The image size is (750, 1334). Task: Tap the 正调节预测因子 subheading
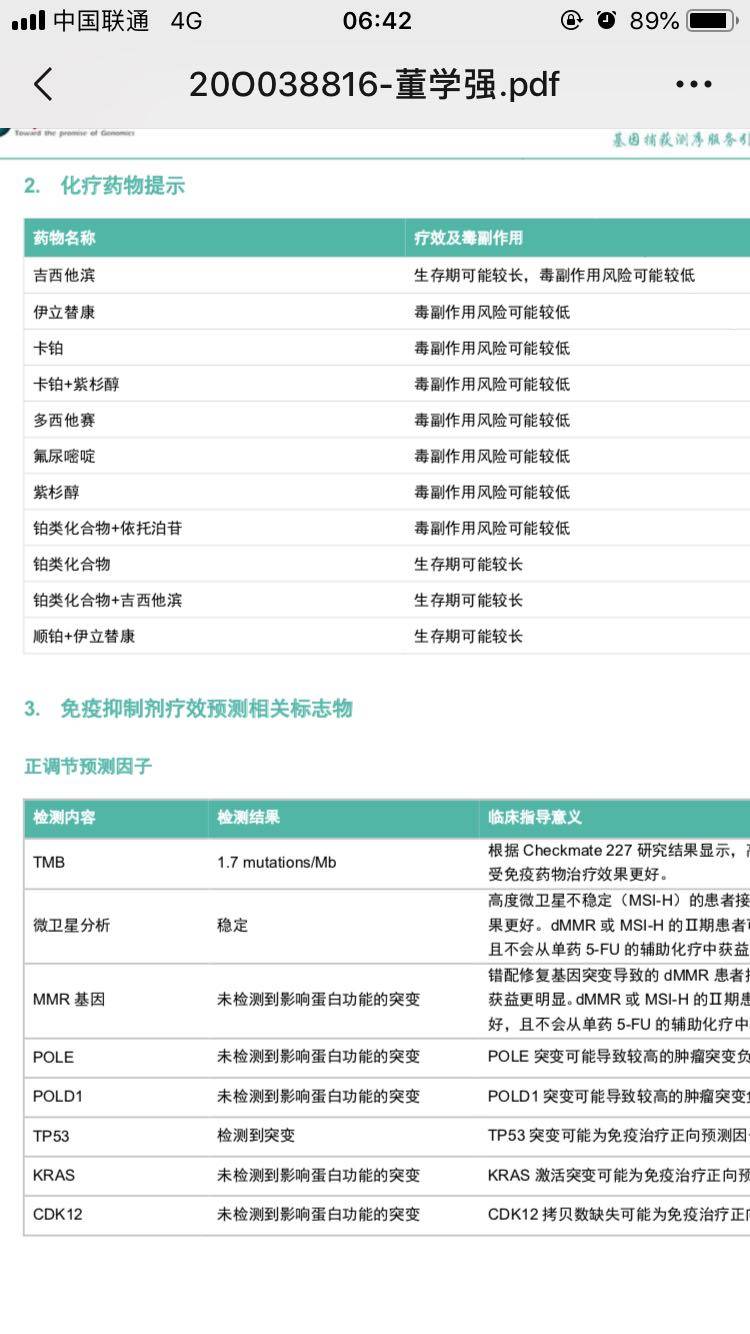coord(88,767)
